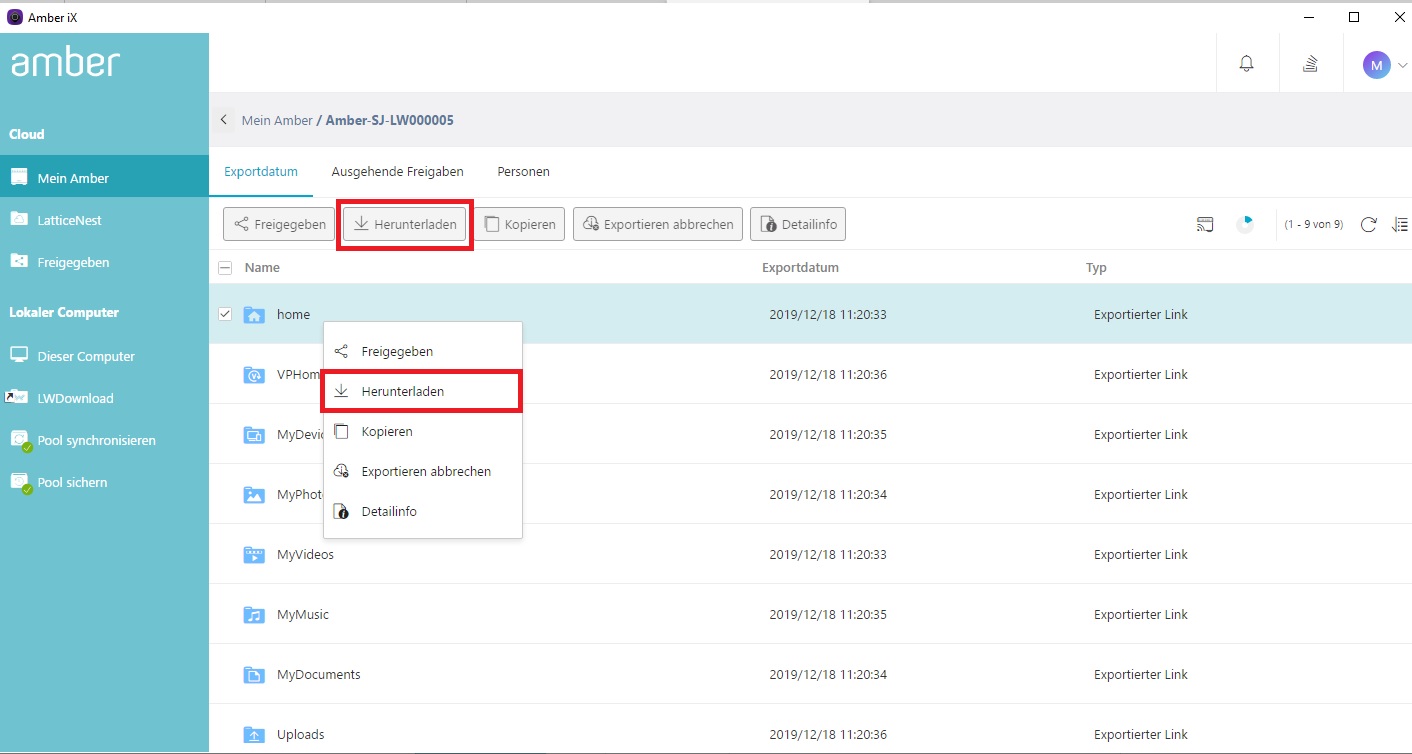Click the Freigegeben toolbar button
The image size is (1412, 754).
(x=279, y=224)
